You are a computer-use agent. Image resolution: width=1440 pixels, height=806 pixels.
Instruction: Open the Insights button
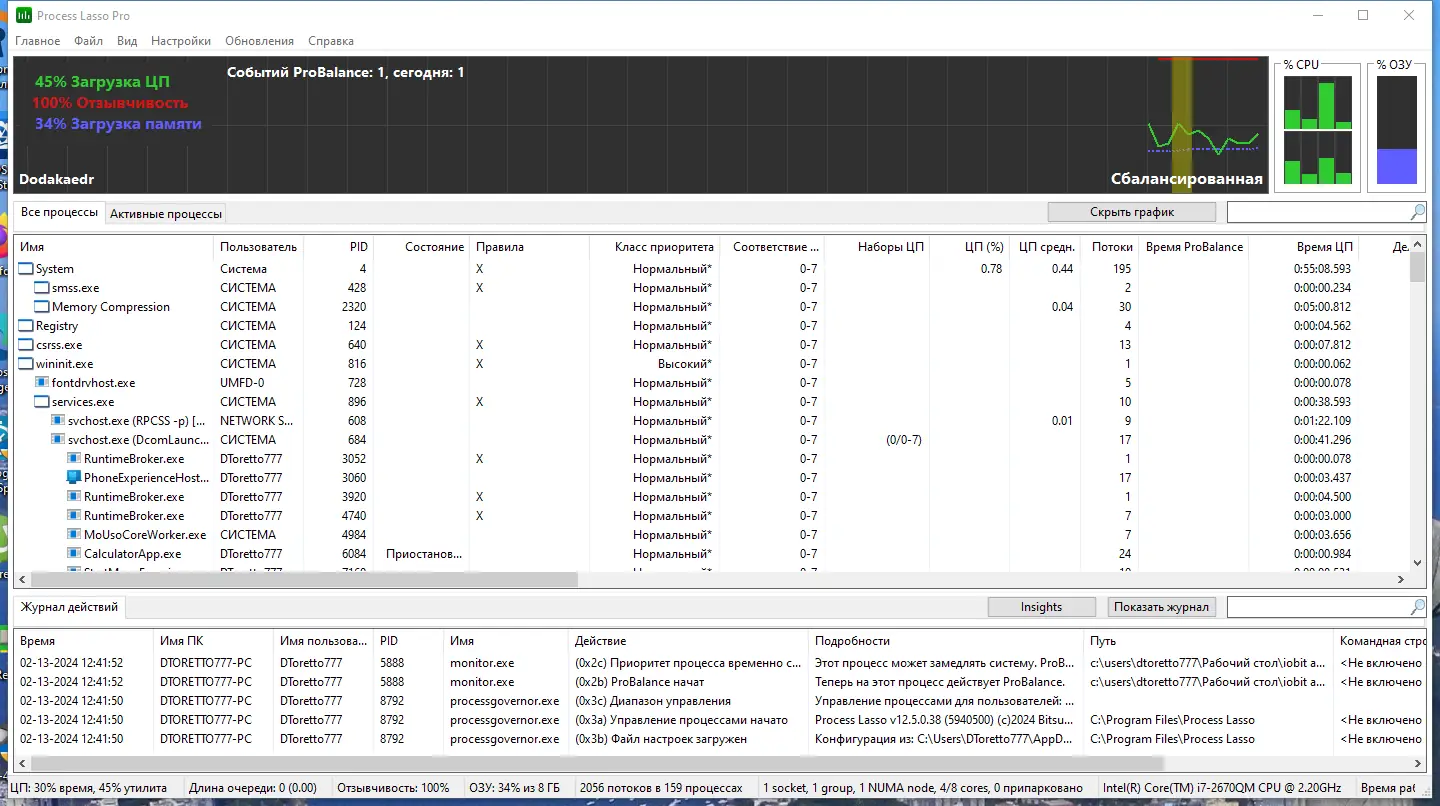tap(1041, 607)
